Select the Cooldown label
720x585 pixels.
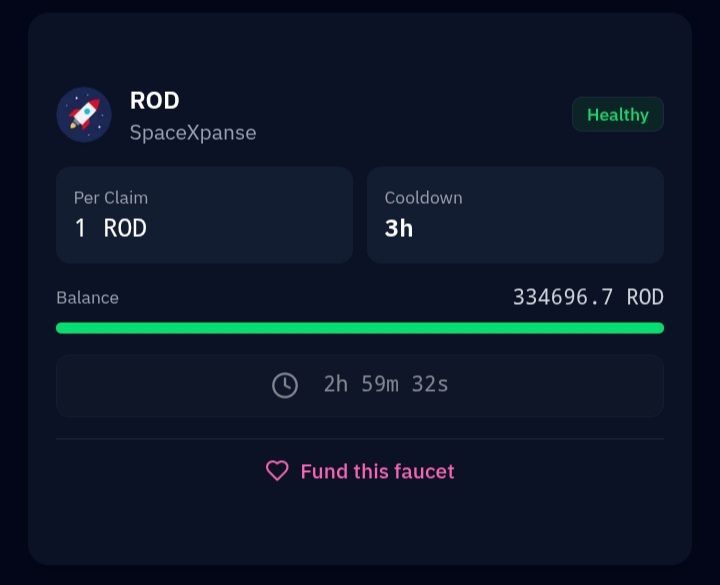[x=423, y=198]
